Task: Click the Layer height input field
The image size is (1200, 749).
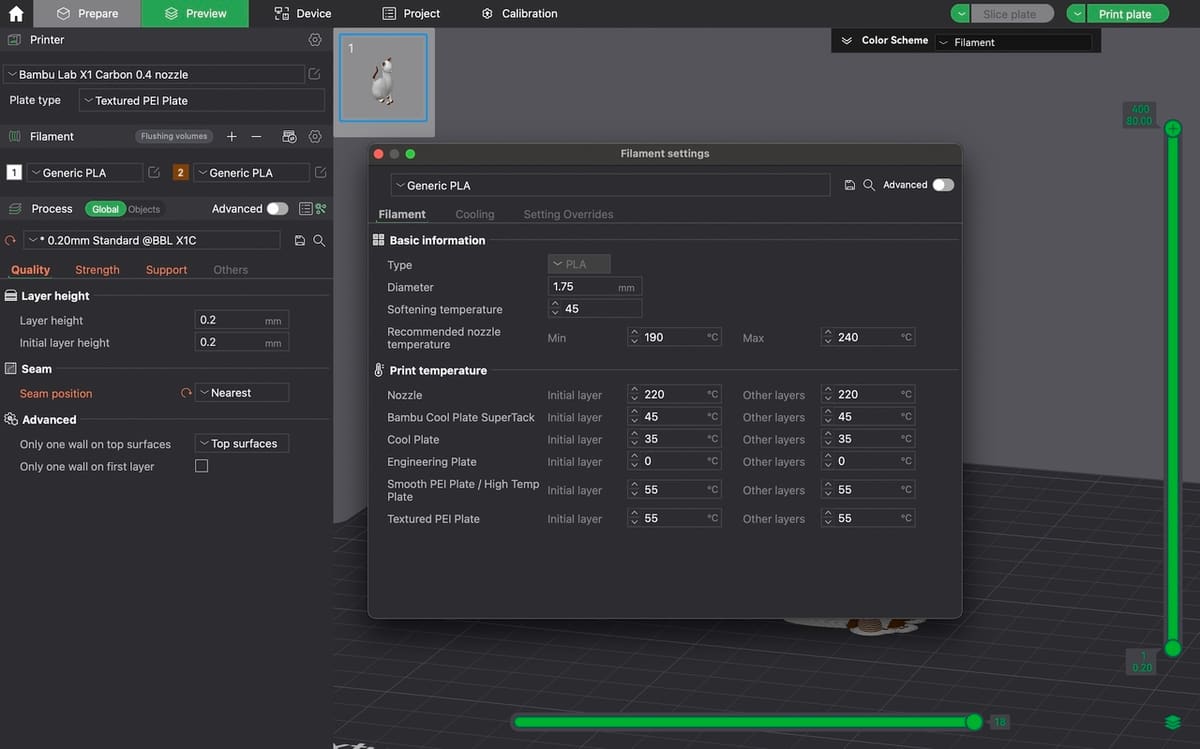Action: click(x=242, y=320)
